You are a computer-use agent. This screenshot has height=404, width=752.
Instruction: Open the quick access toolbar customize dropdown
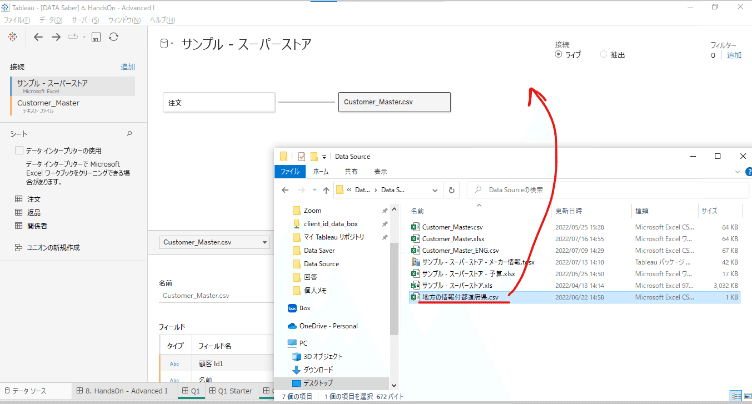pos(324,156)
